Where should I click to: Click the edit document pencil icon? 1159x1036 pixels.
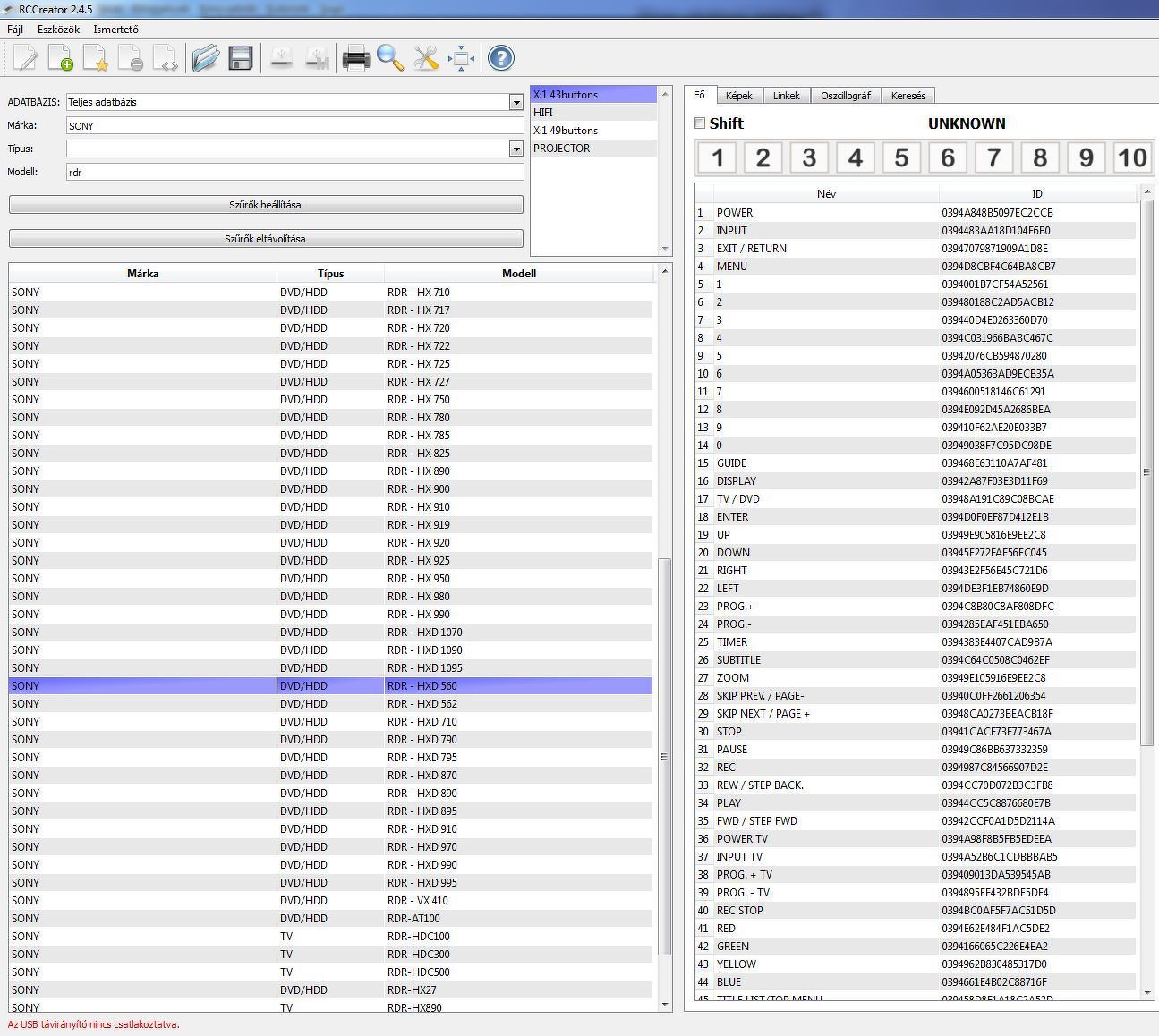(25, 59)
